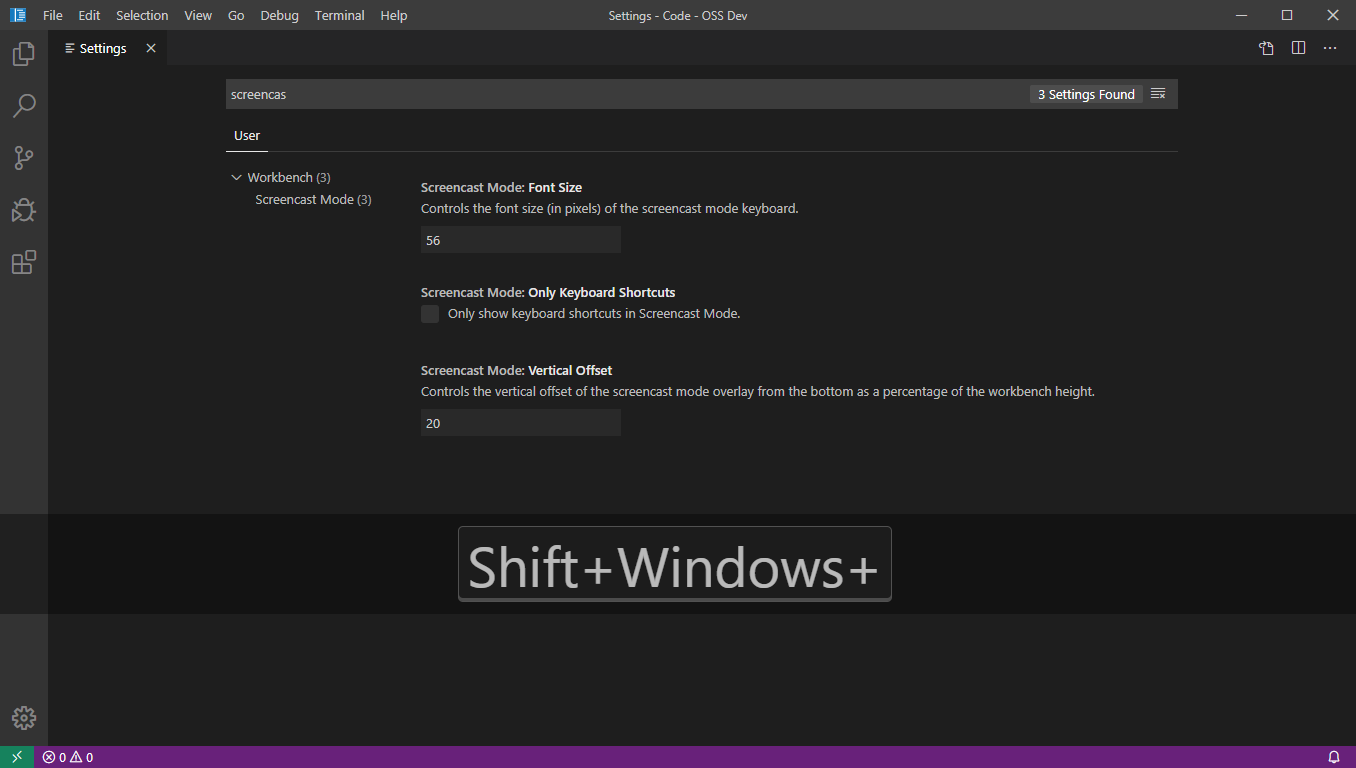Open the Go menu
Screen dimensions: 1356x768
pyautogui.click(x=236, y=15)
